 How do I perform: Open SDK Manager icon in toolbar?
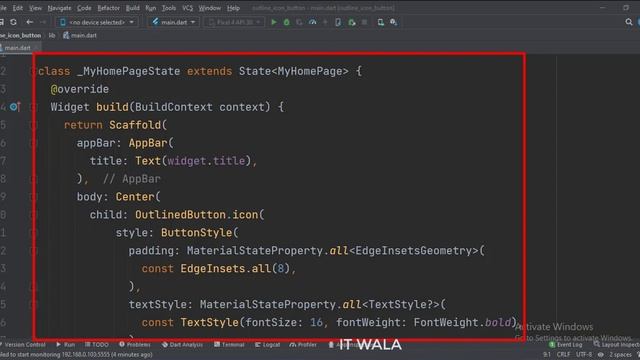click(x=393, y=22)
